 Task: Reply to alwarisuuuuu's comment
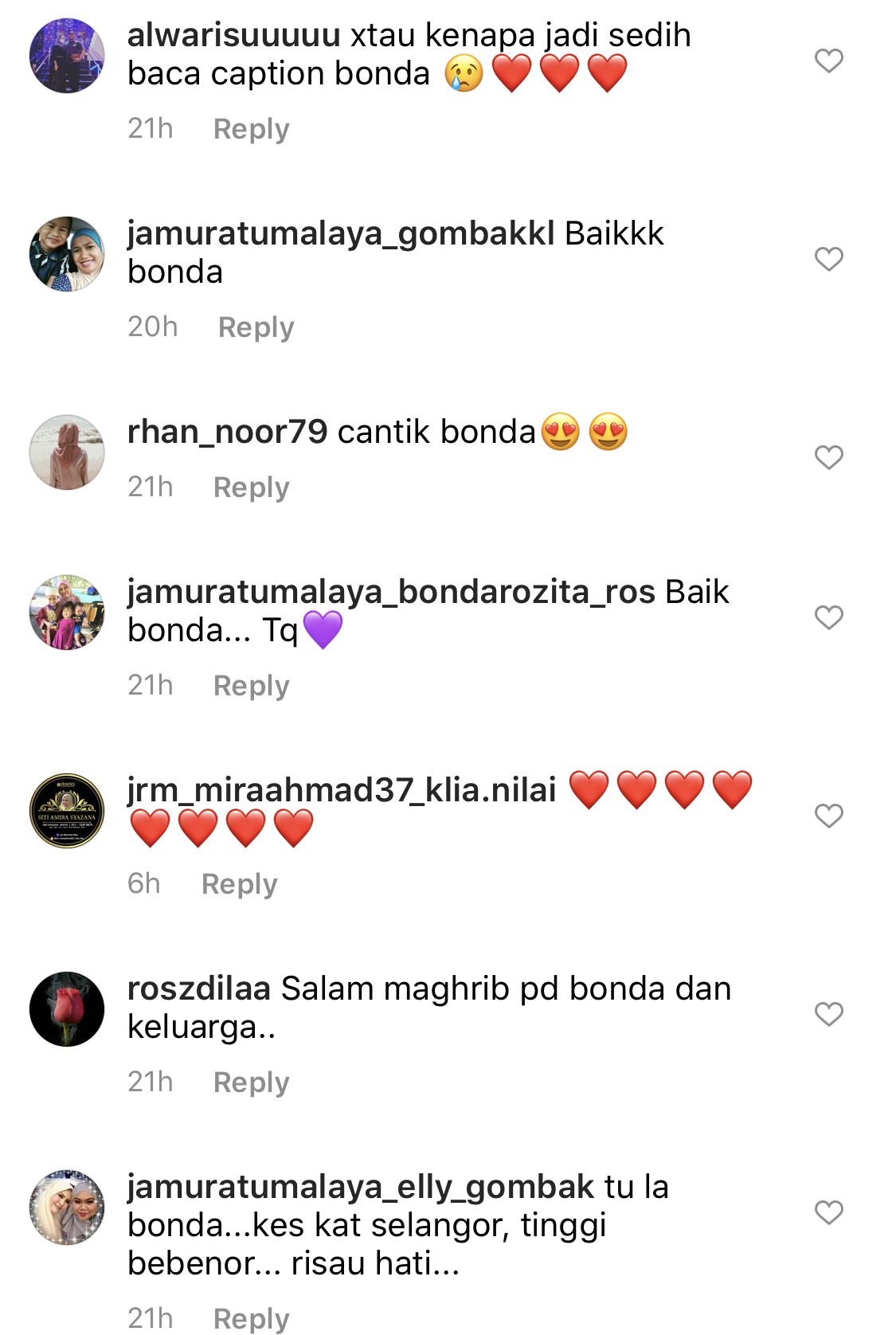click(251, 129)
